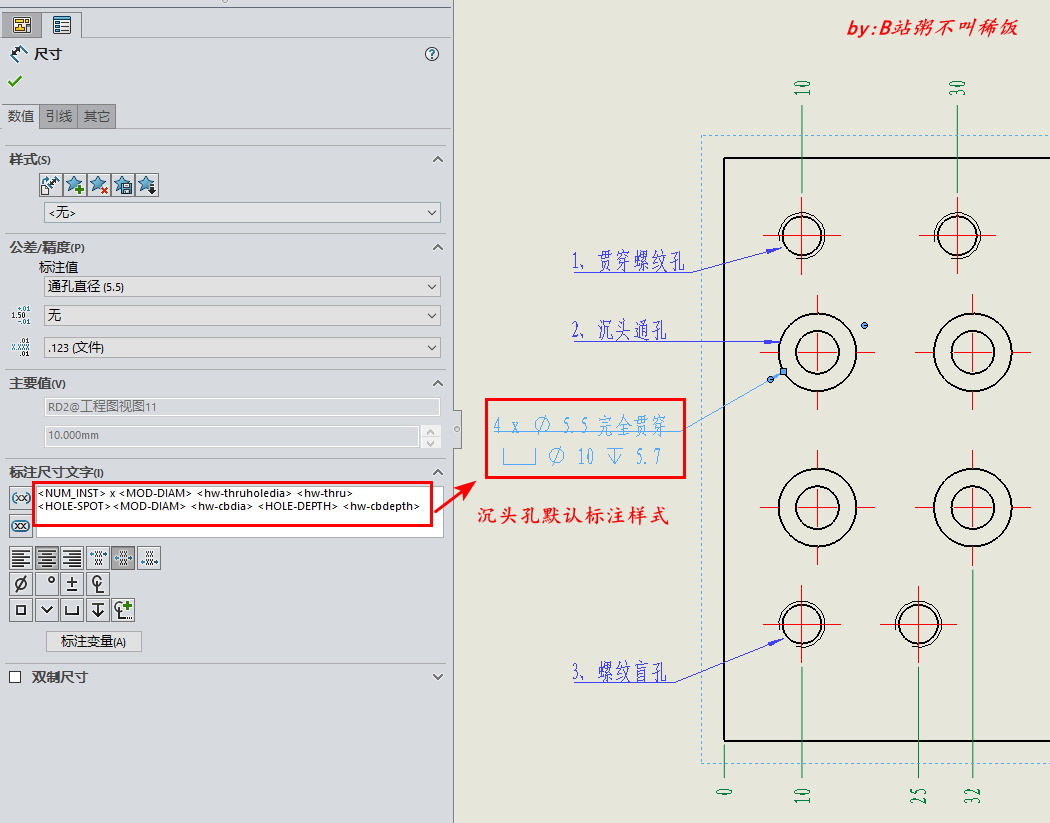
Task: Insert the countersink symbol
Action: click(x=47, y=610)
